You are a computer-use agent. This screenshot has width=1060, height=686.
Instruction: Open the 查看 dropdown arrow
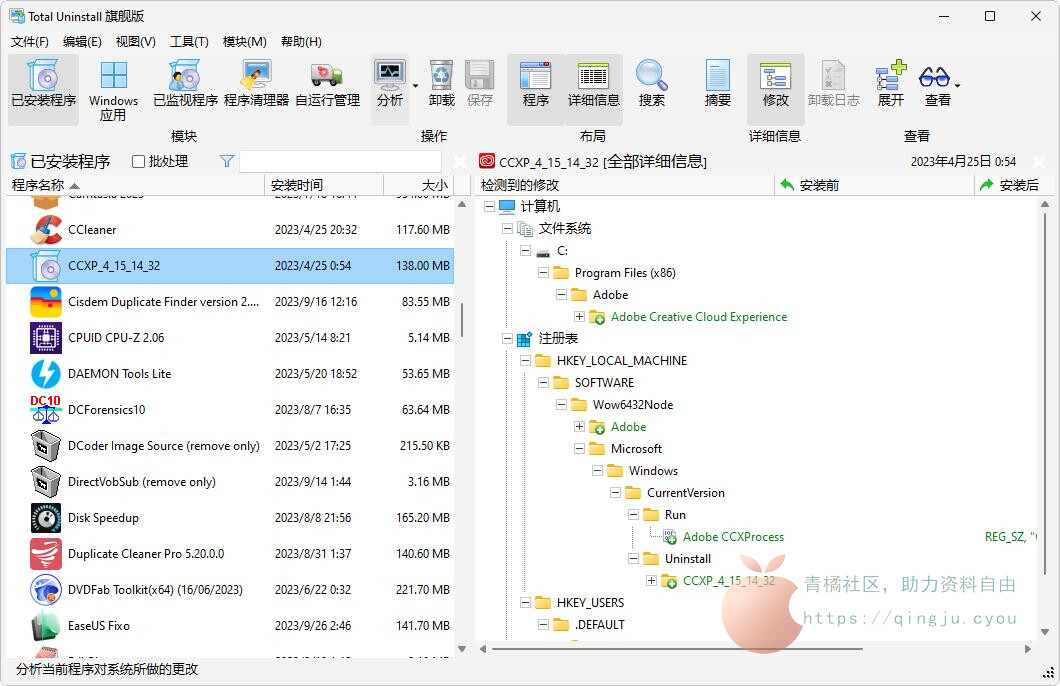point(957,86)
